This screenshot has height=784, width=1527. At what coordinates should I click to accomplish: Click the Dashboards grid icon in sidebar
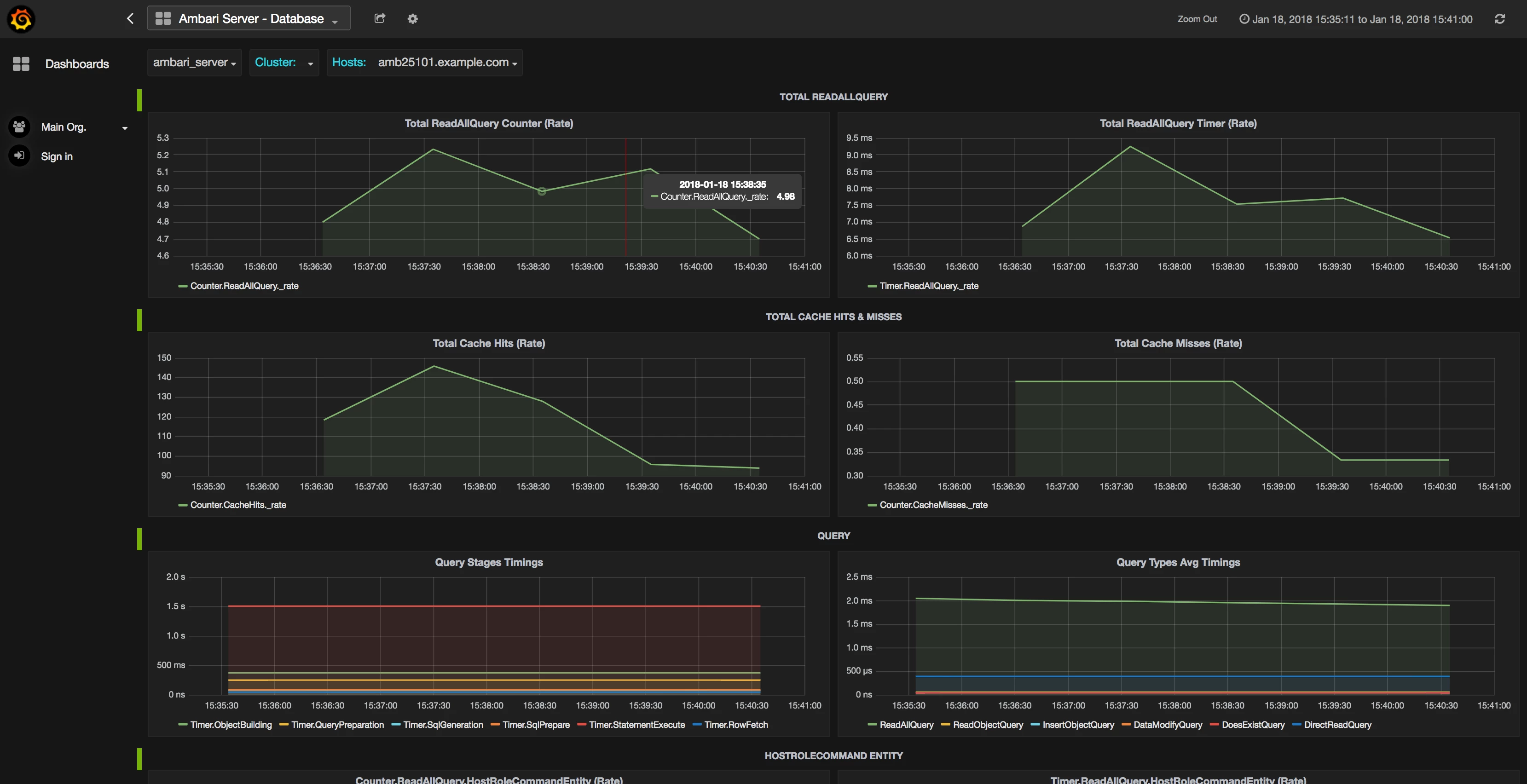[x=21, y=64]
